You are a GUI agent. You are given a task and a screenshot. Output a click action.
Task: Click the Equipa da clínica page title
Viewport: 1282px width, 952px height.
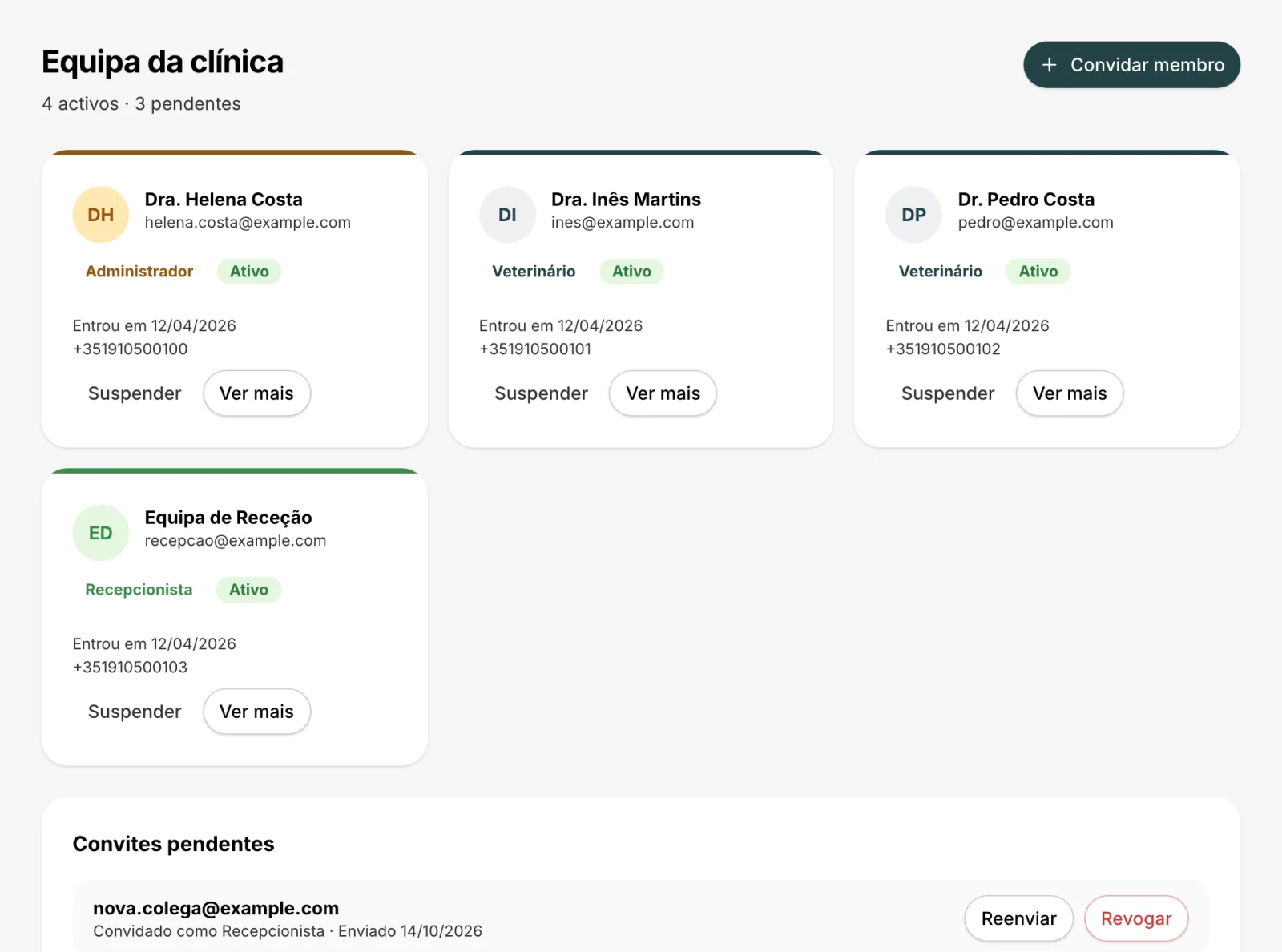[x=163, y=63]
